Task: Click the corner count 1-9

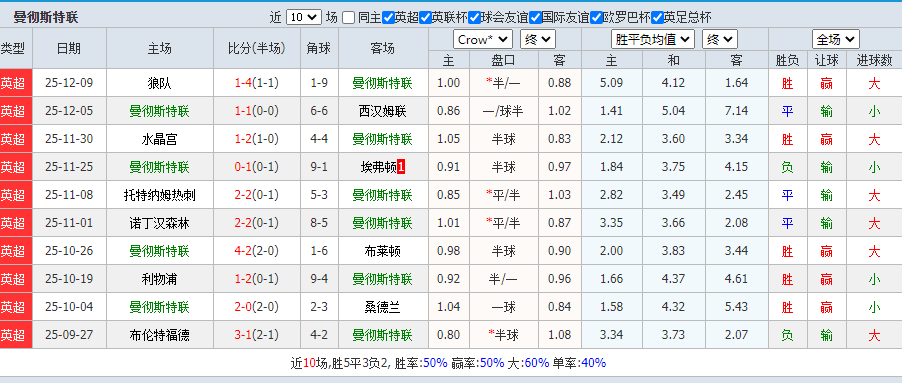Action: pyautogui.click(x=319, y=83)
